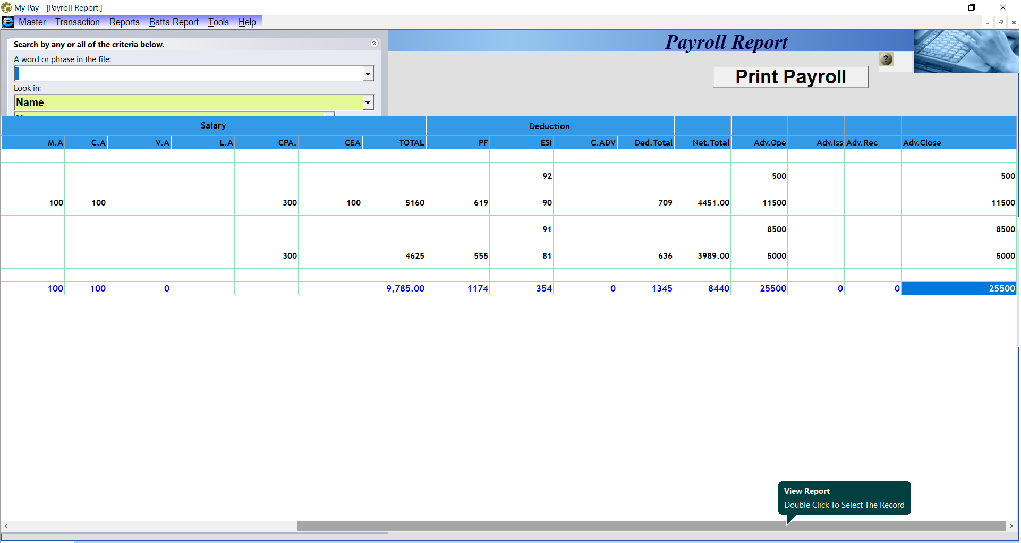Click the keyboard image in the header
The height and width of the screenshot is (543, 1021).
tap(966, 52)
